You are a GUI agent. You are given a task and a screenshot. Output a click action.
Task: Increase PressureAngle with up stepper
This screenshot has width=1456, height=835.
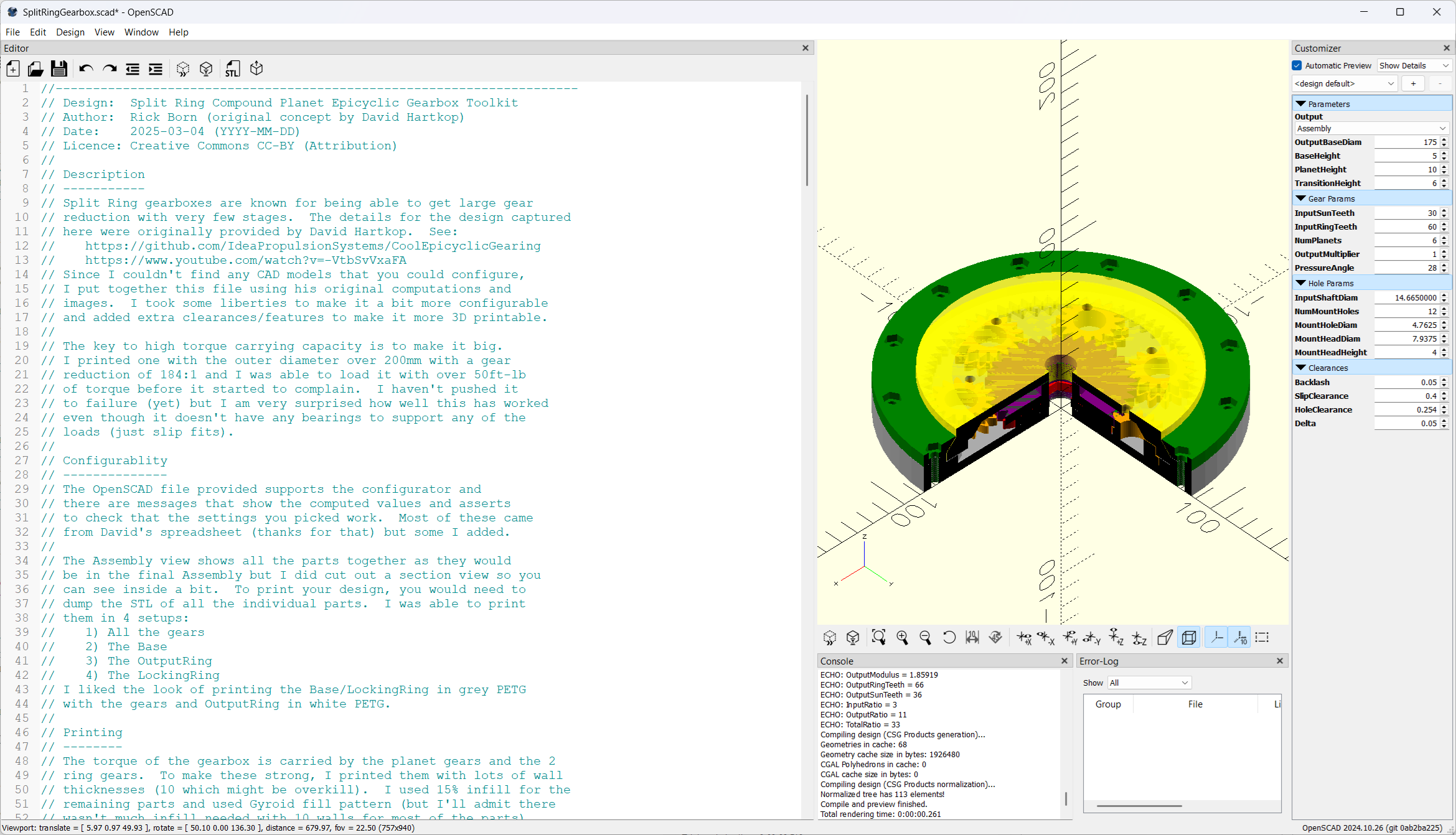(1444, 265)
